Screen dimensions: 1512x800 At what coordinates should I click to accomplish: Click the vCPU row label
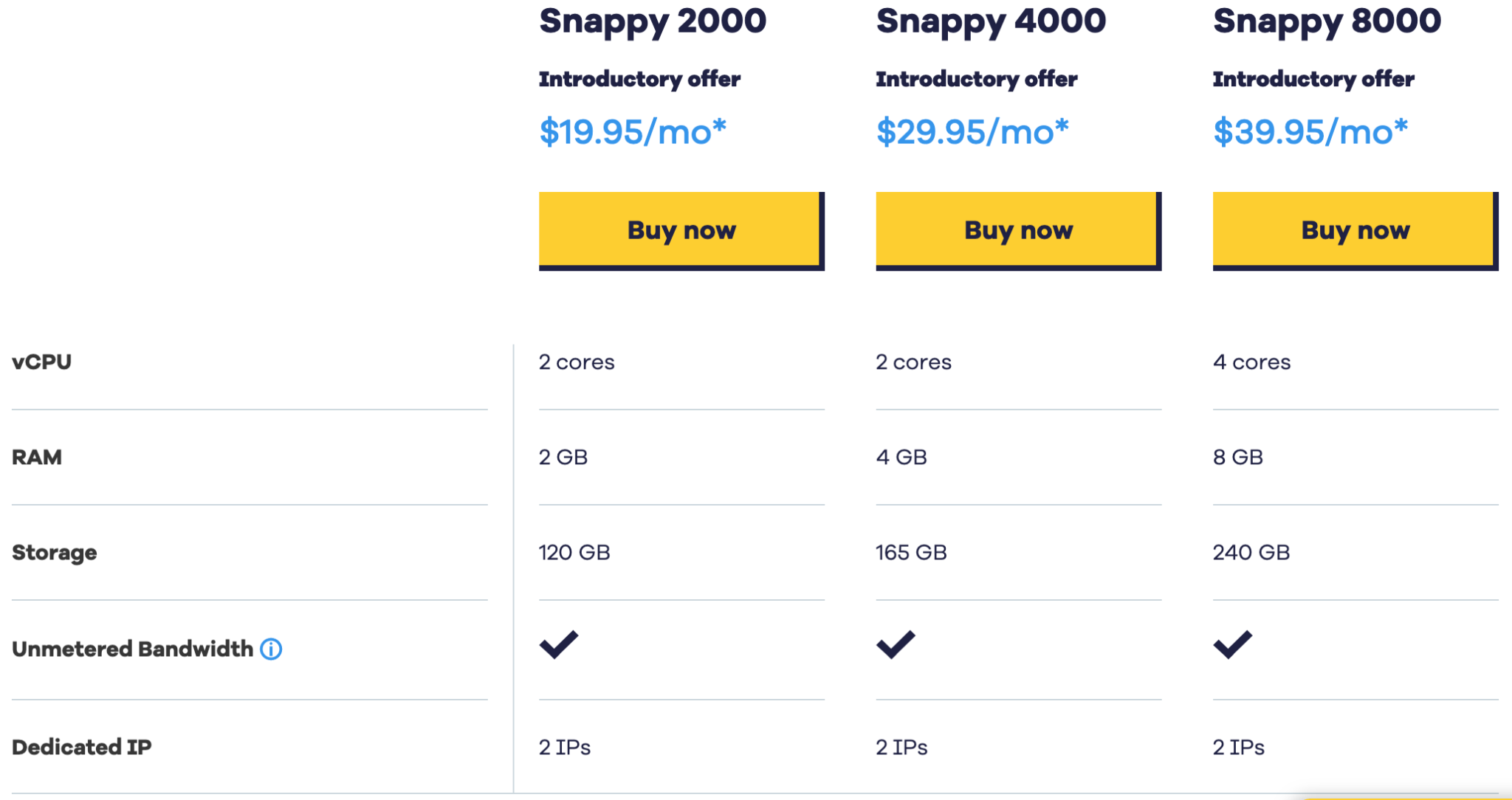(x=41, y=362)
